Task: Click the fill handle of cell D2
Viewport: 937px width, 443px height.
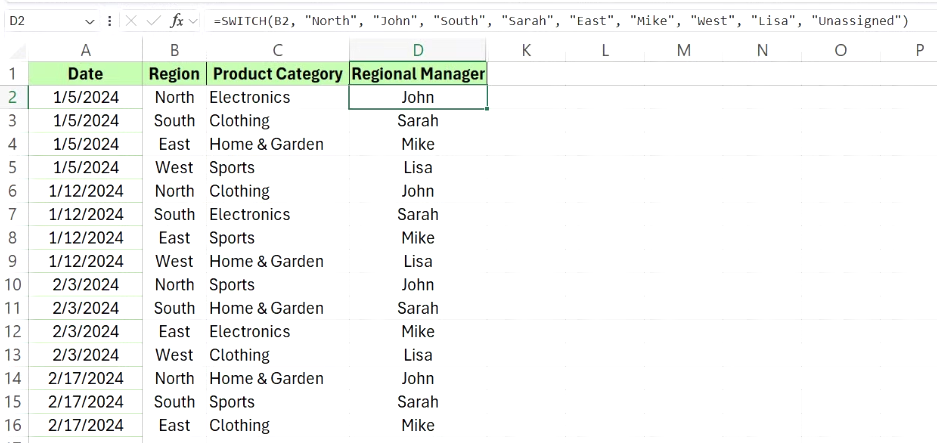Action: (x=487, y=109)
